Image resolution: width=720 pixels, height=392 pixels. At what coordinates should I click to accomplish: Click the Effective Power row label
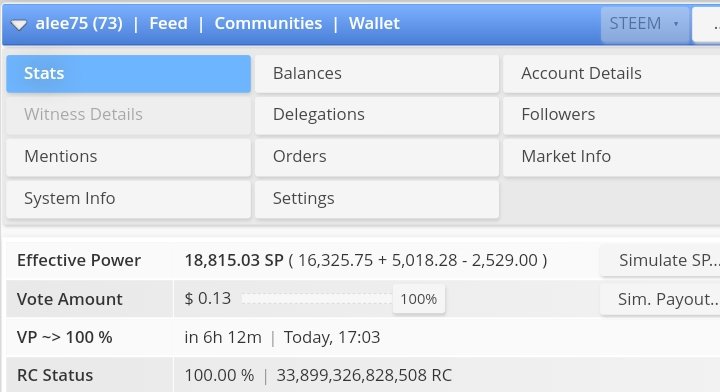[x=79, y=260]
